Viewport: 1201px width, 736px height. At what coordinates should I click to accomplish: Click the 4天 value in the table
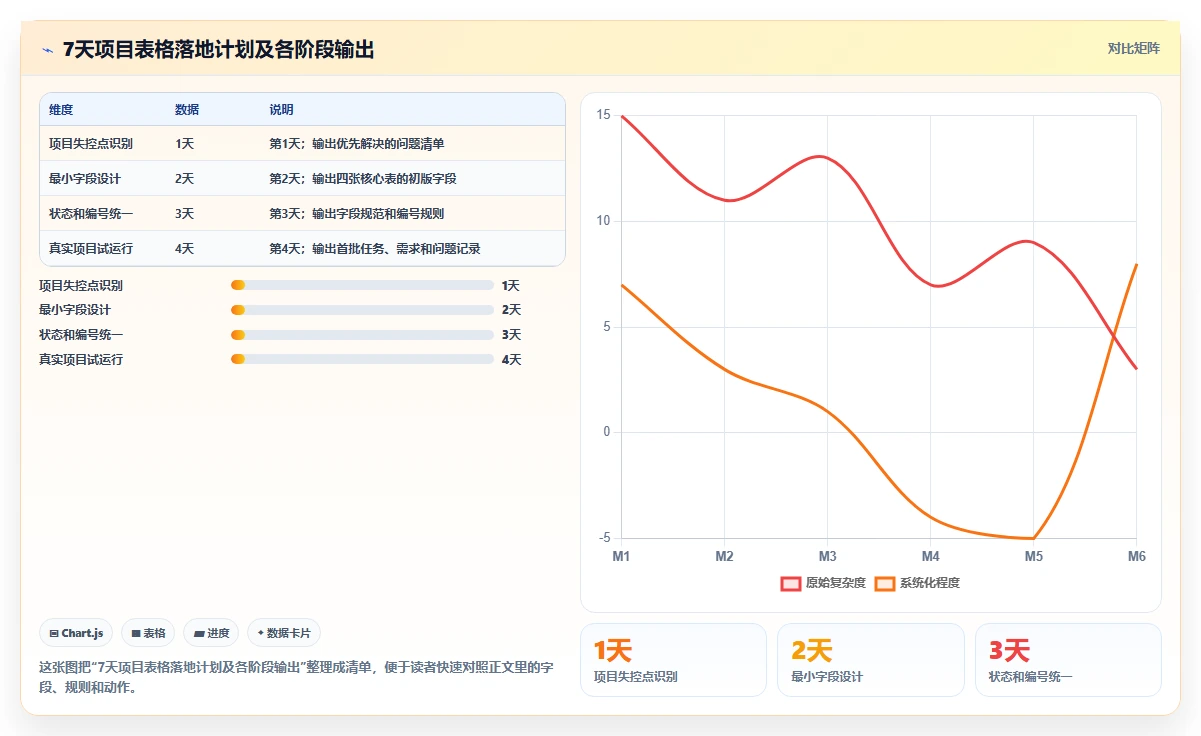(x=184, y=249)
